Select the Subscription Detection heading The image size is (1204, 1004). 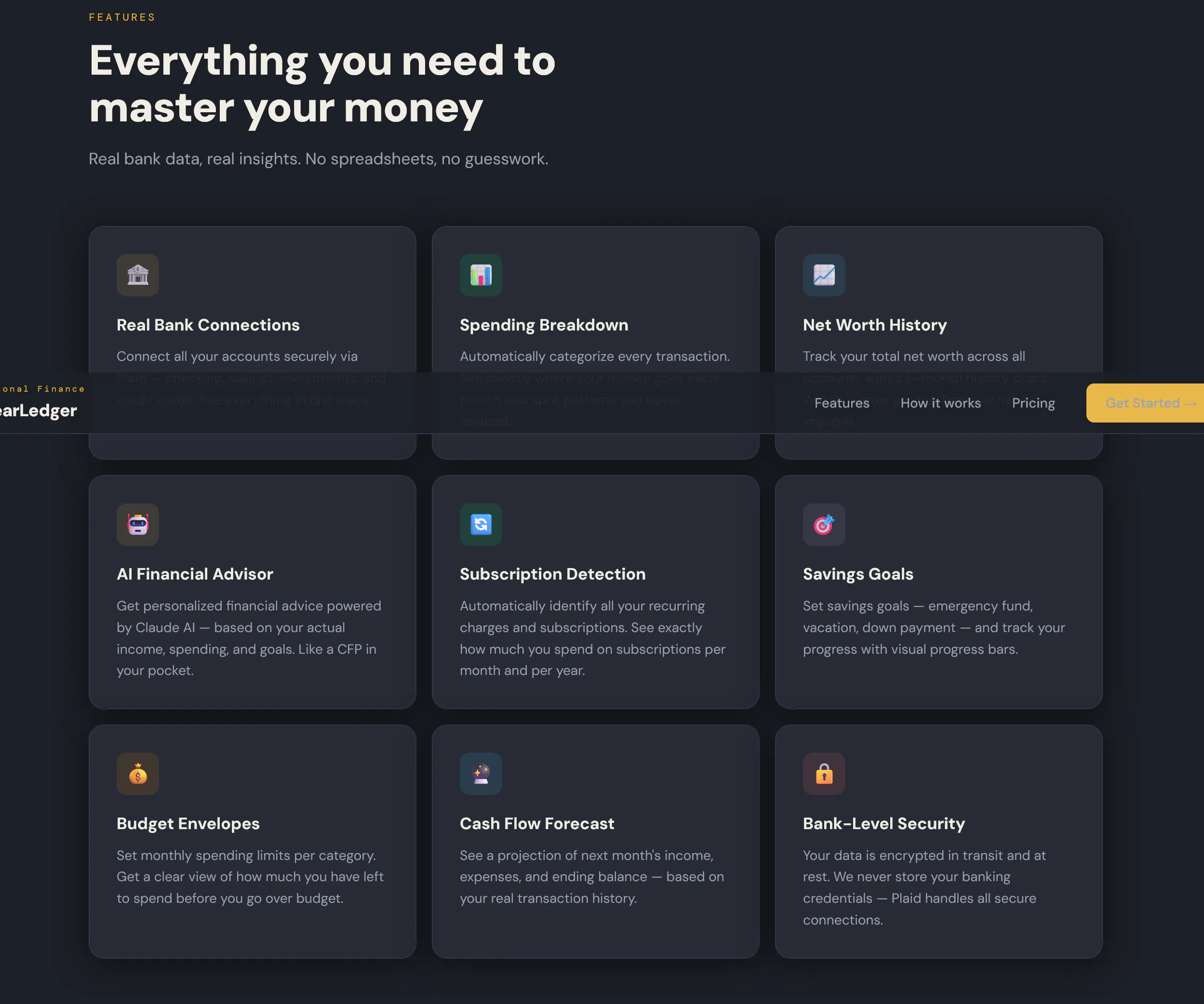point(553,574)
